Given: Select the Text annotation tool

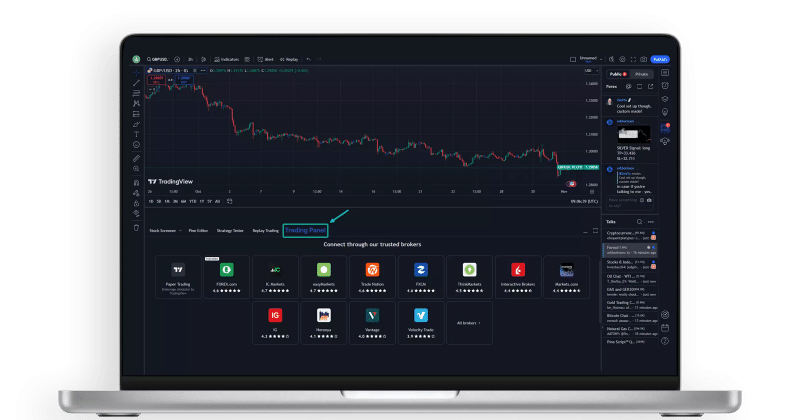Looking at the screenshot, I should (x=136, y=134).
